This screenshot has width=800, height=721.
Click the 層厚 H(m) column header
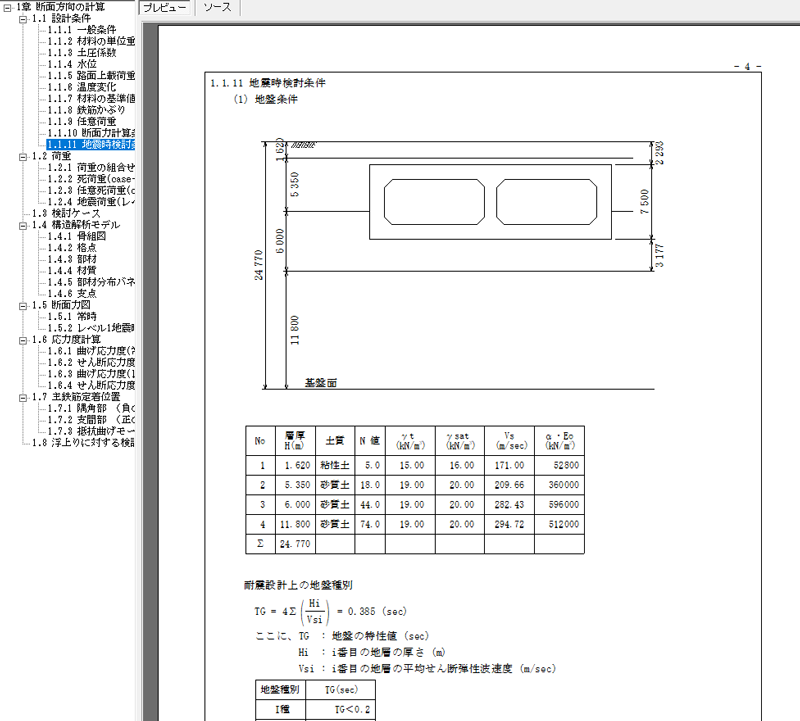point(295,440)
